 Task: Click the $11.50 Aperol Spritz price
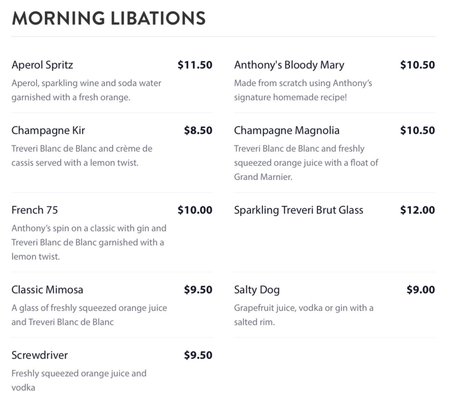195,65
